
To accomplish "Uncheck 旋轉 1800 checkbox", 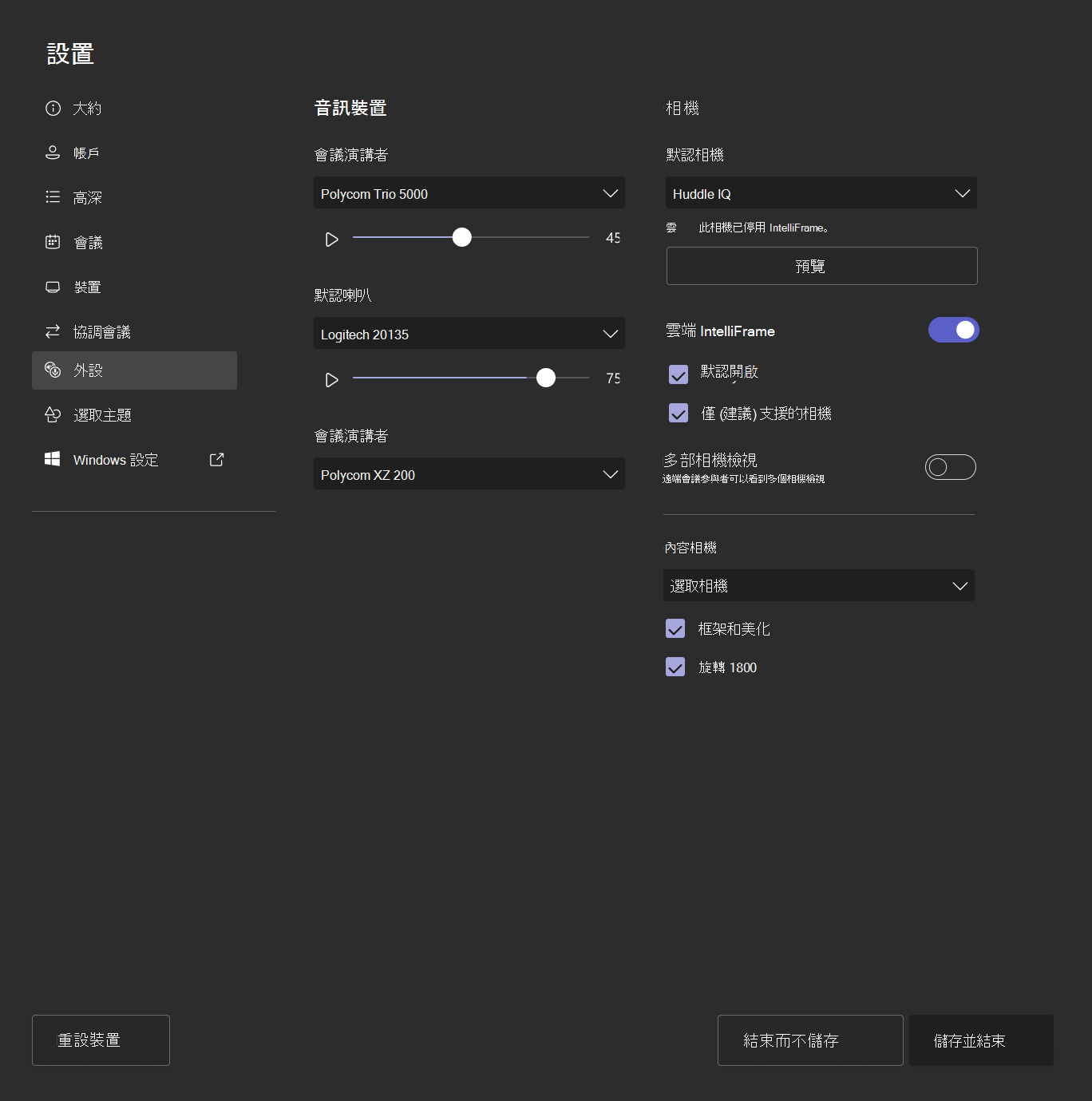I will (x=675, y=667).
